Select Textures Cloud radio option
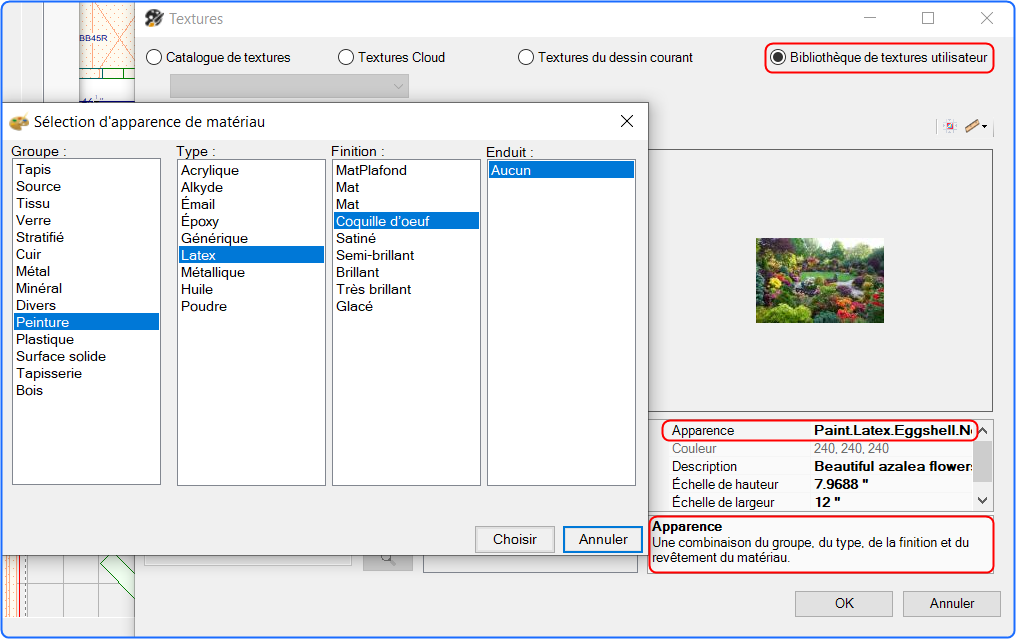The height and width of the screenshot is (639, 1016). [392, 57]
